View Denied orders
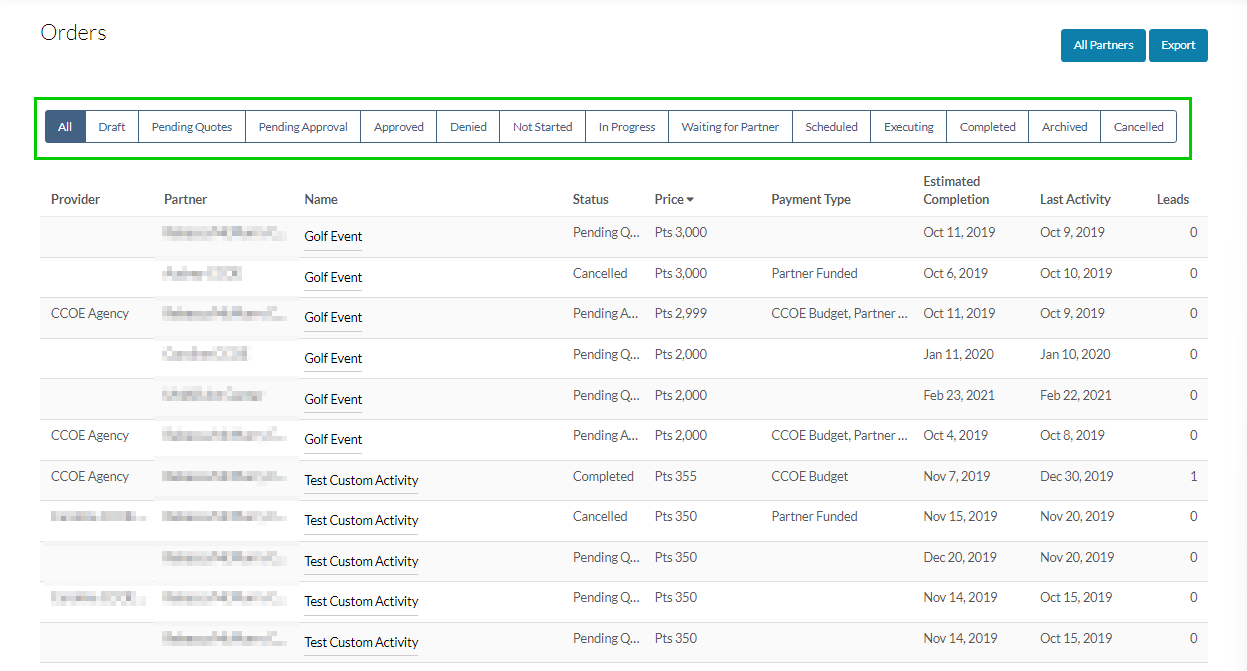 (x=467, y=126)
